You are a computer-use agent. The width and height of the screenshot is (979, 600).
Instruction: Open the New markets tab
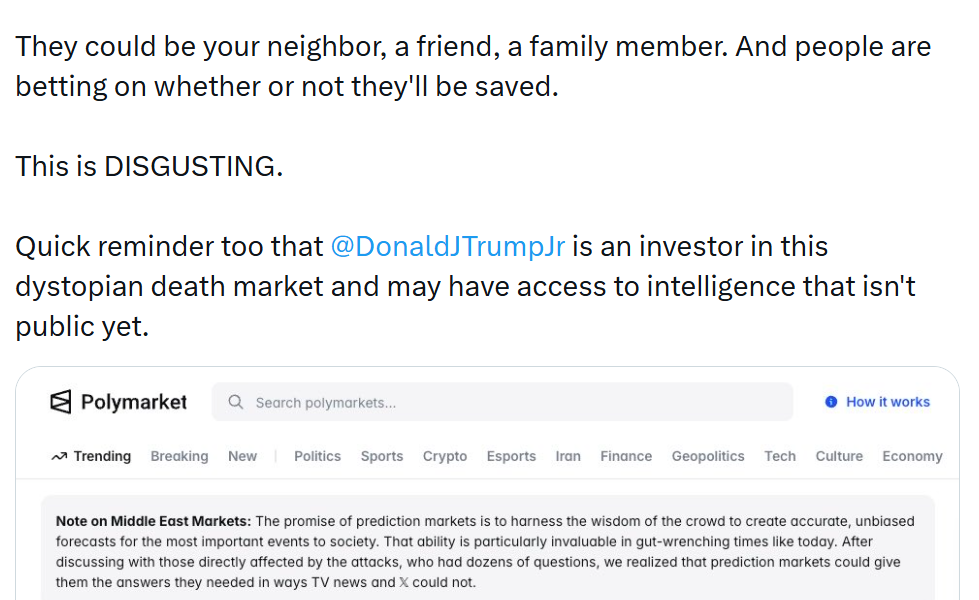pyautogui.click(x=242, y=456)
